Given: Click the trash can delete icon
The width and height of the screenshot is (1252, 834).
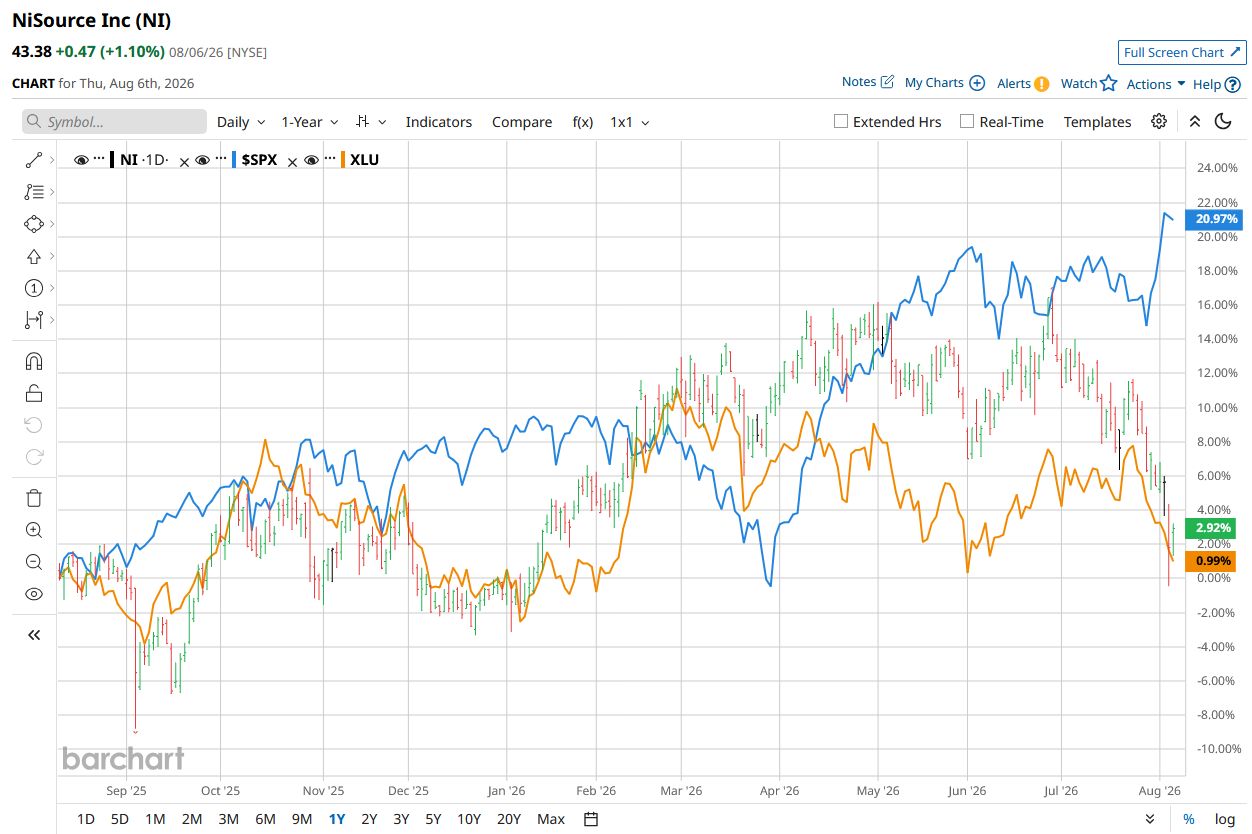Looking at the screenshot, I should (x=34, y=498).
